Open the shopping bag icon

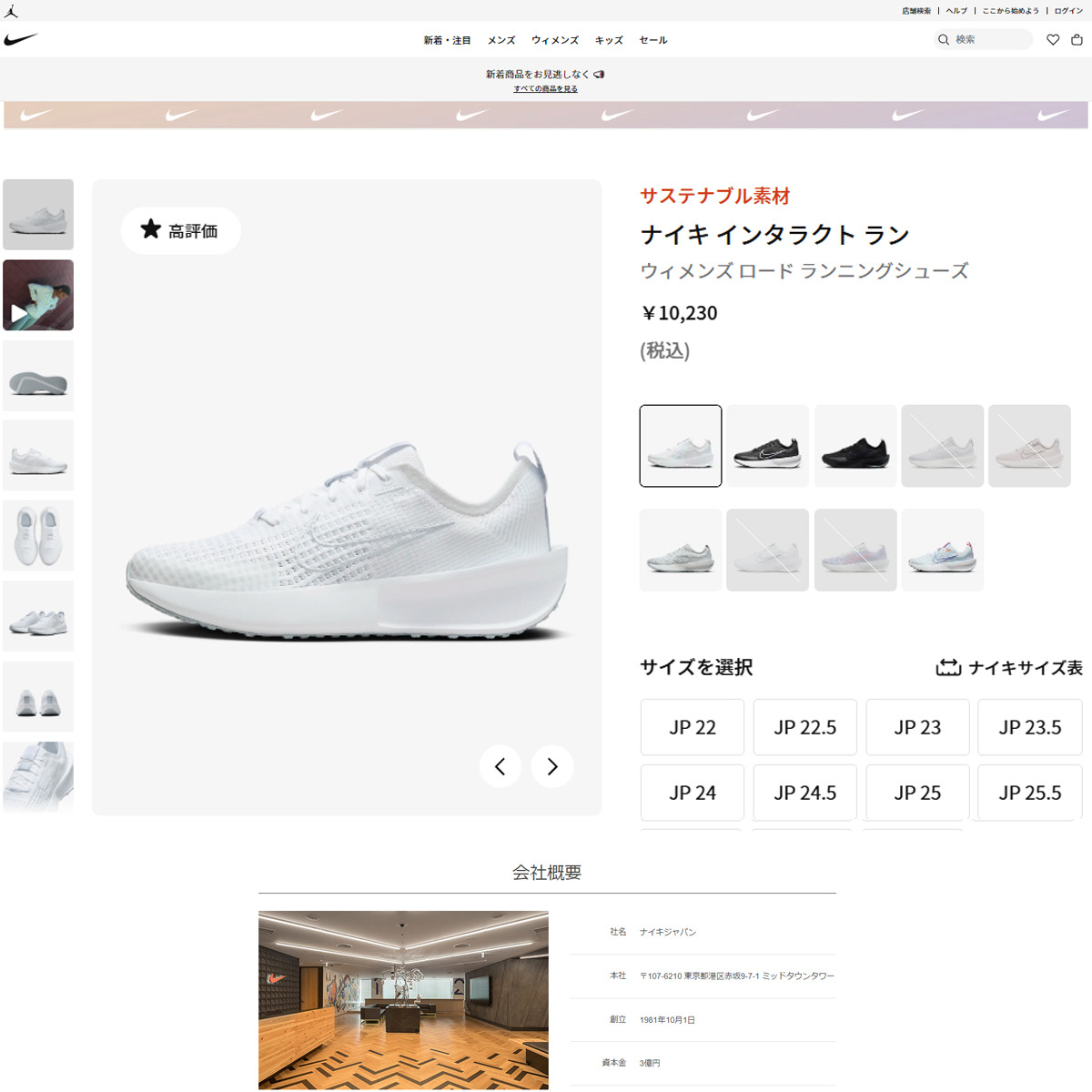[1077, 40]
